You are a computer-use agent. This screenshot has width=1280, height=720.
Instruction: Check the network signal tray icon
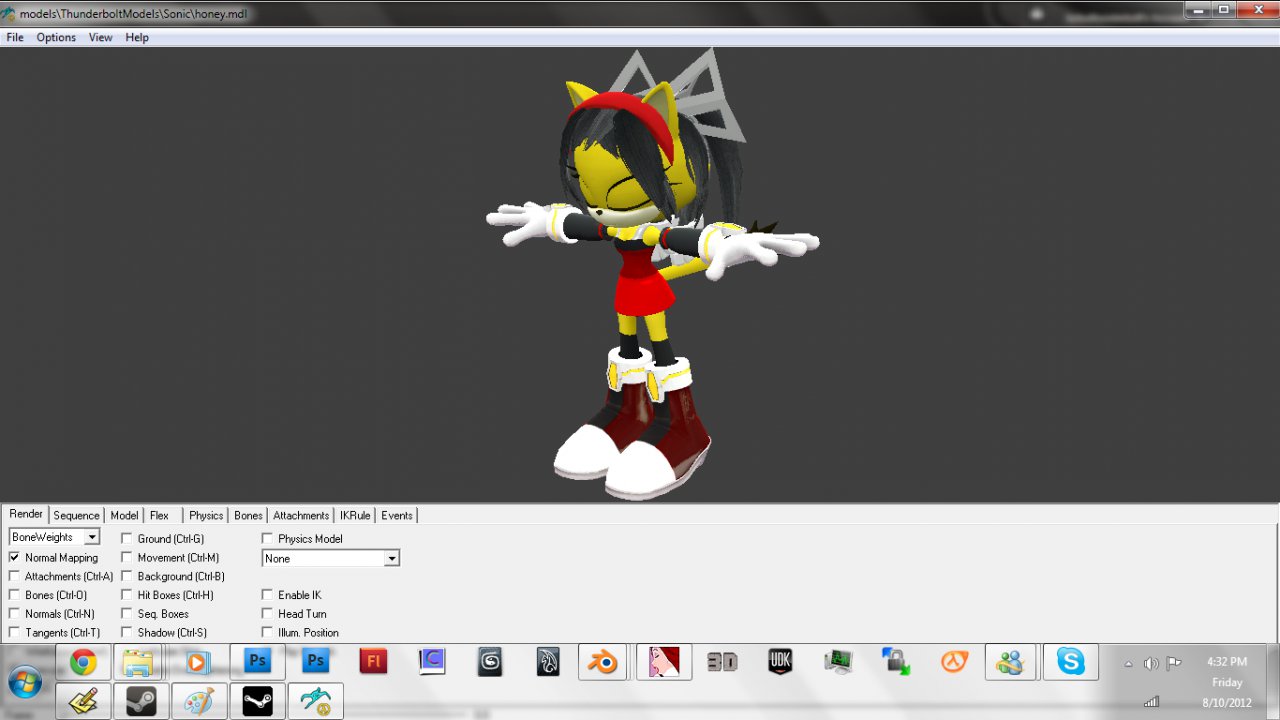coord(1151,702)
